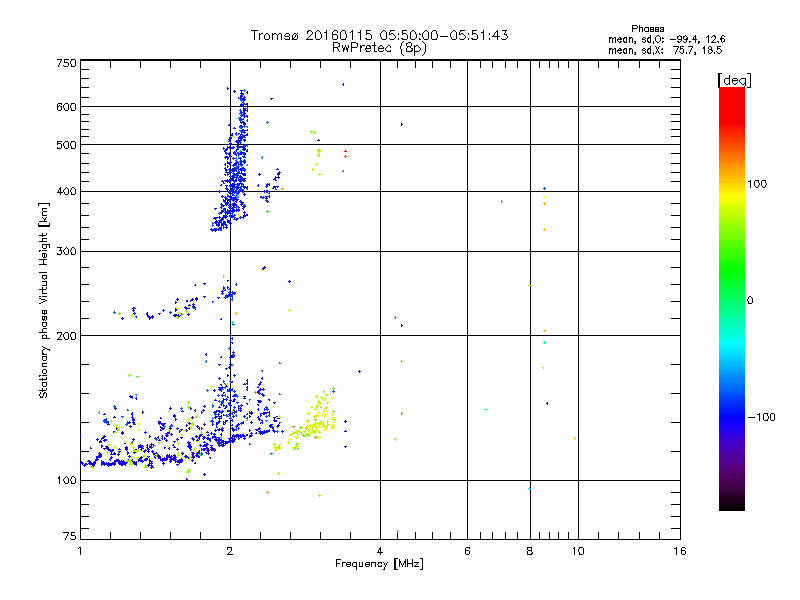Viewport: 800px width, 600px height.
Task: Click the '400' height axis label
Action: coord(67,192)
